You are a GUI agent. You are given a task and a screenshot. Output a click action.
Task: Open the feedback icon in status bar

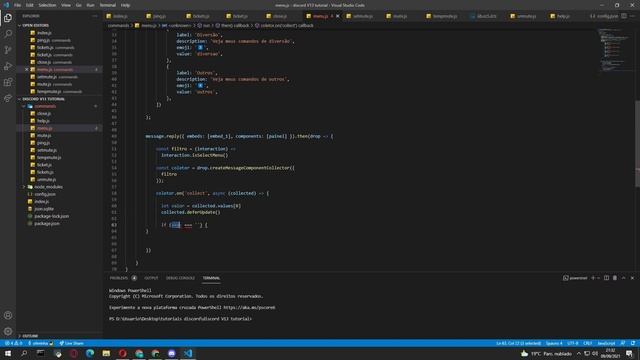click(623, 343)
